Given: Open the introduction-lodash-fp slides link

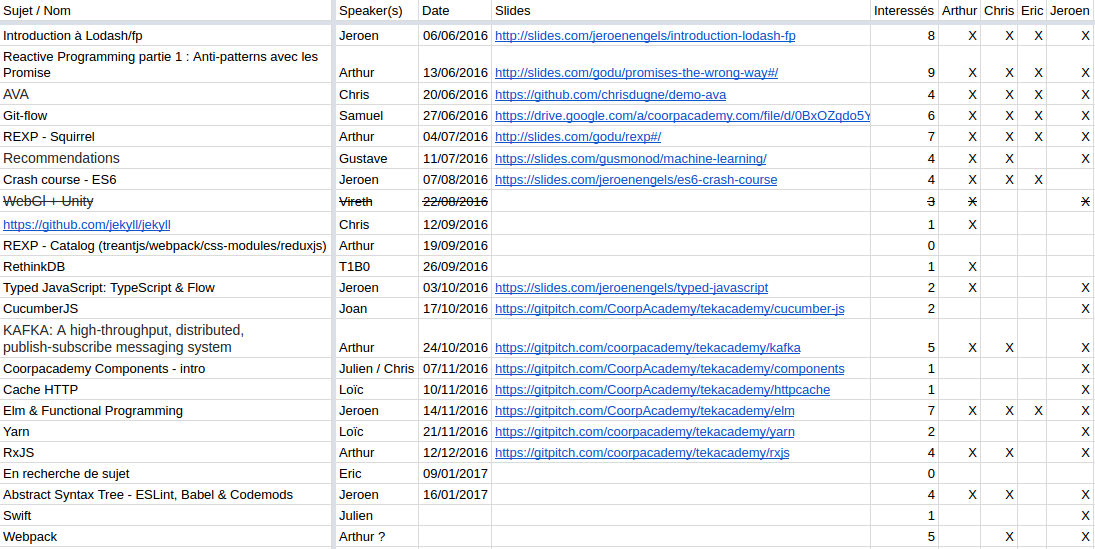Looking at the screenshot, I should 645,36.
